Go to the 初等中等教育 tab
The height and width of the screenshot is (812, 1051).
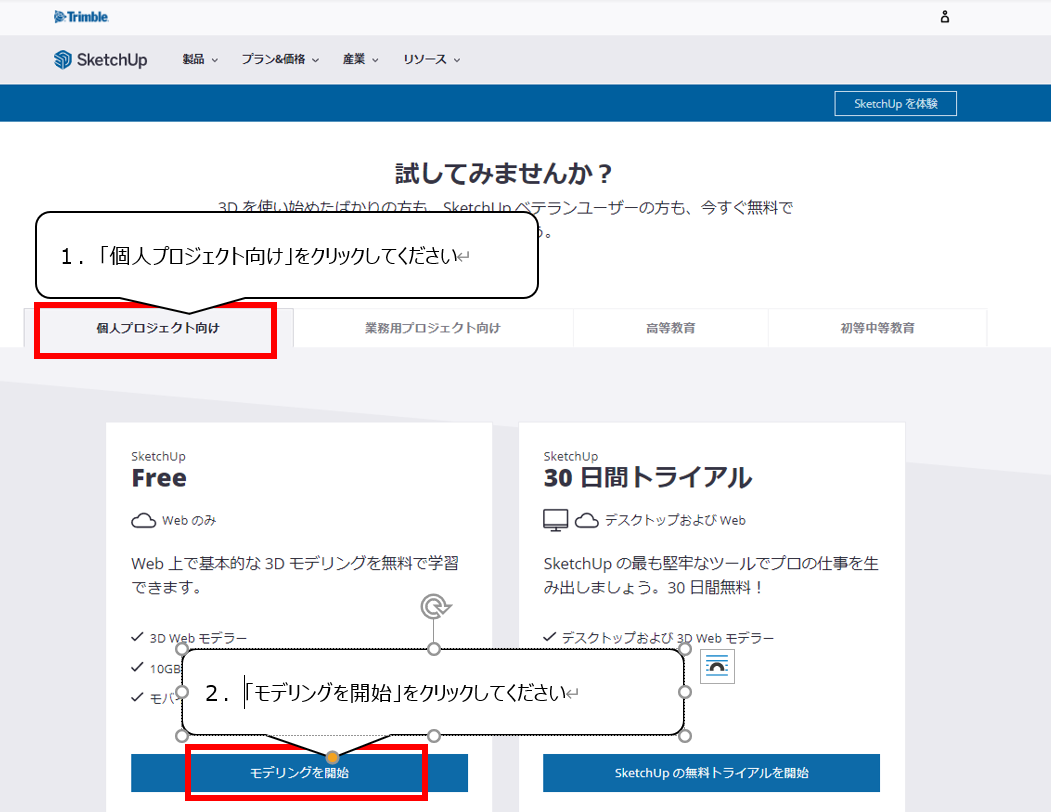click(x=877, y=328)
